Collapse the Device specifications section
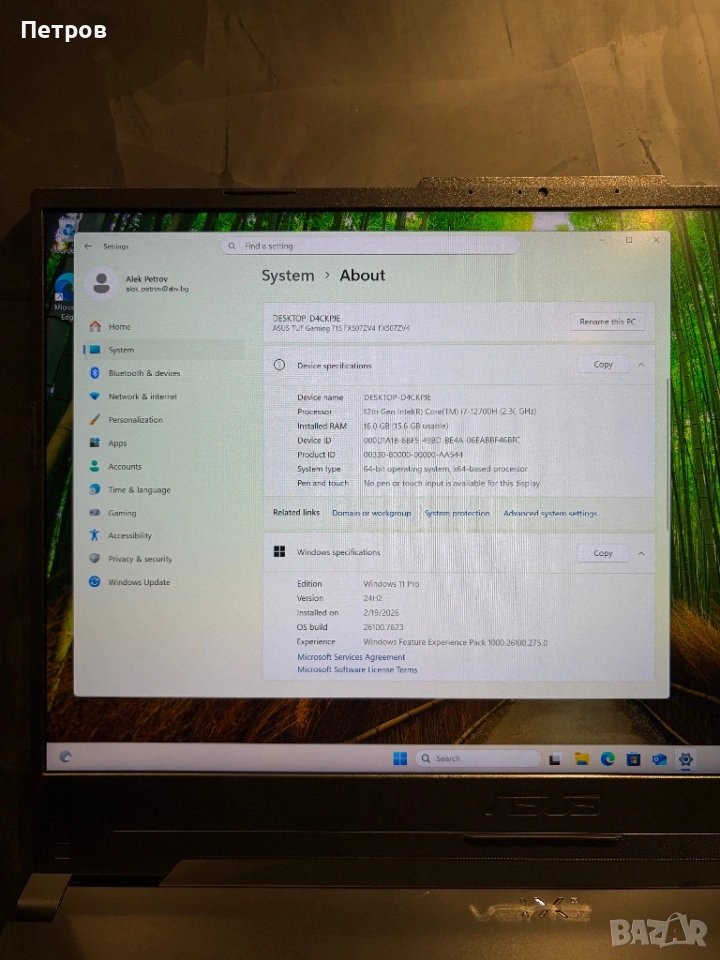 (x=641, y=365)
